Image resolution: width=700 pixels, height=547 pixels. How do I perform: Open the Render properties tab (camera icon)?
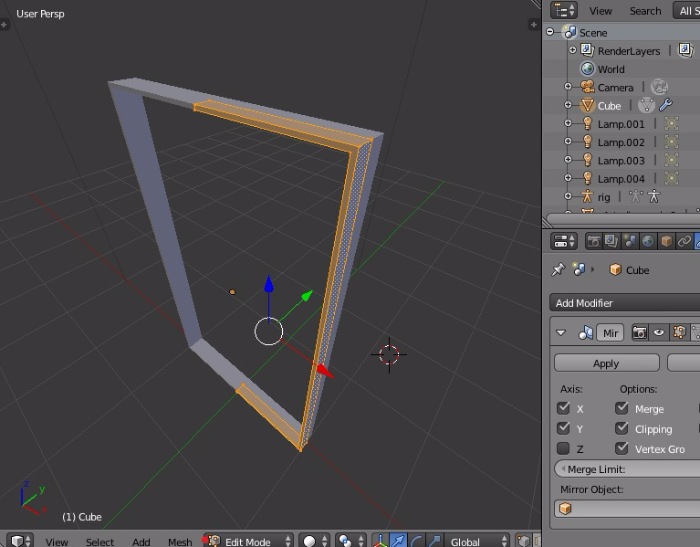[593, 242]
